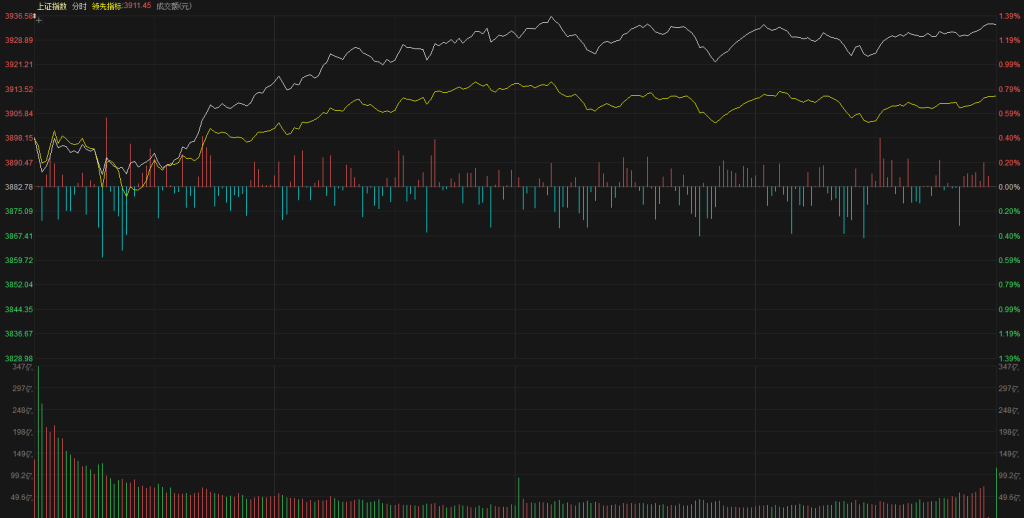
Task: Click the red 0.79% right axis label
Action: [x=1008, y=89]
